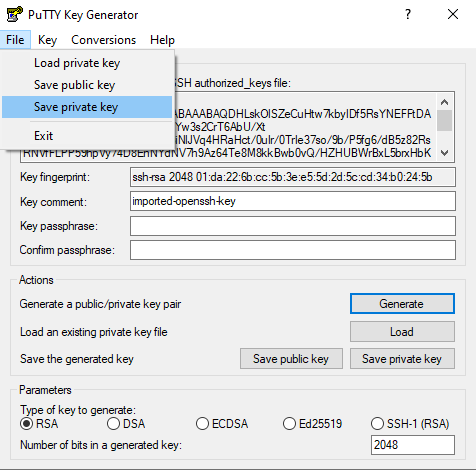Open the Key menu
This screenshot has width=476, height=470.
(x=47, y=40)
